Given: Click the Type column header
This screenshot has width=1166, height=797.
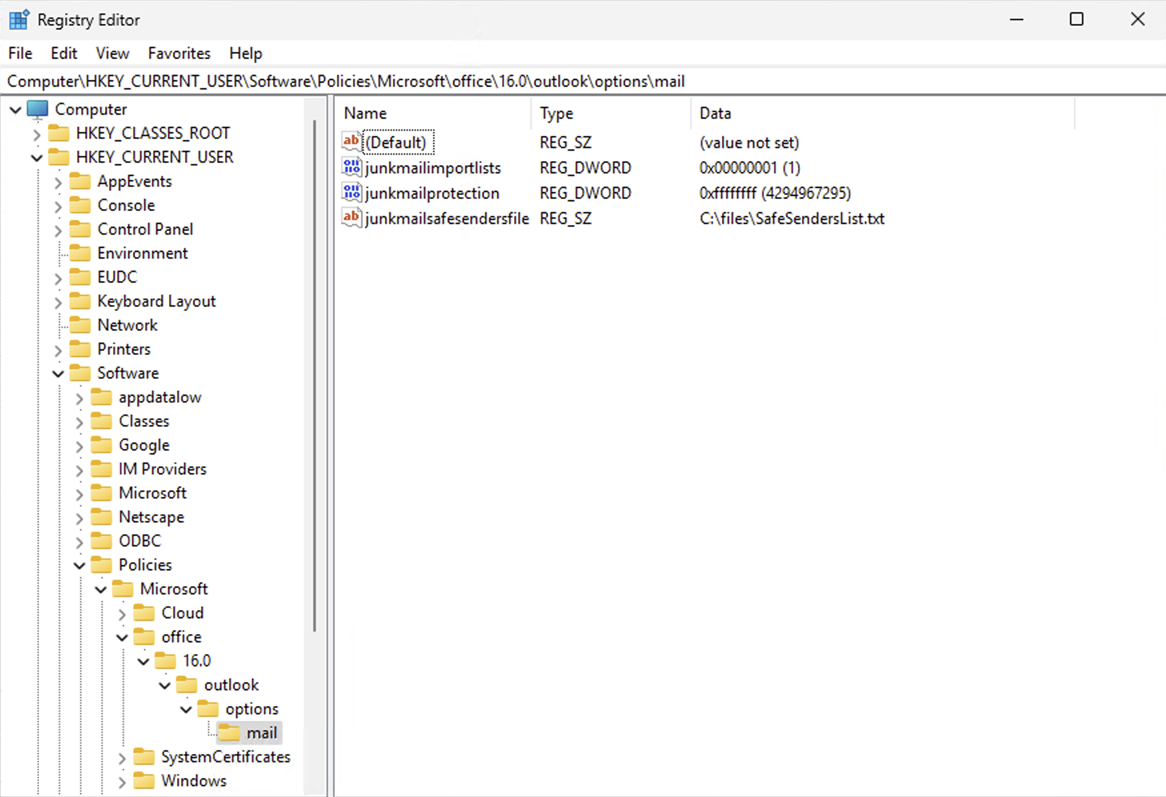Looking at the screenshot, I should pyautogui.click(x=556, y=113).
